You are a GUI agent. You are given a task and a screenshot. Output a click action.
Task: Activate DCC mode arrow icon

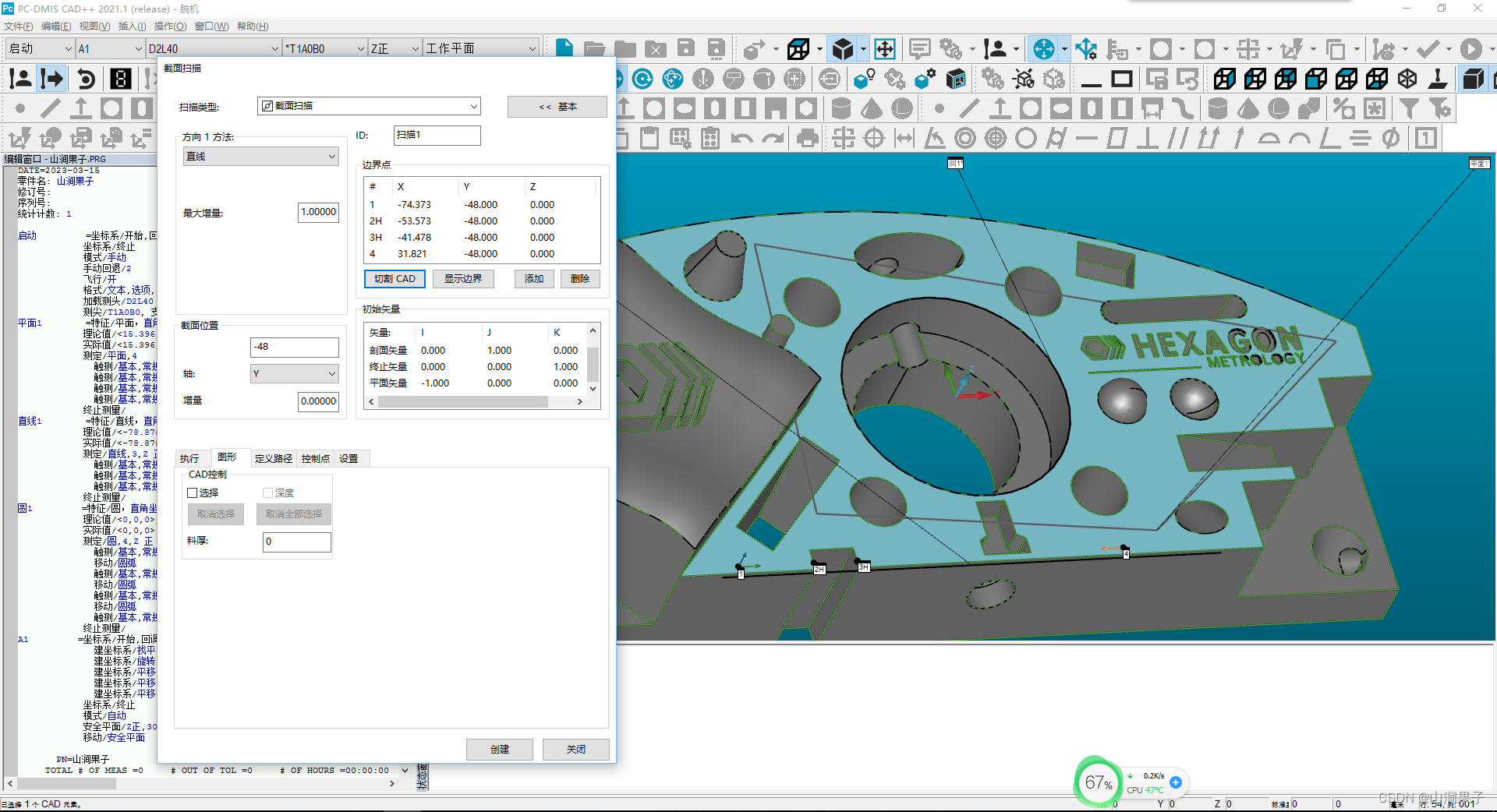pyautogui.click(x=52, y=79)
